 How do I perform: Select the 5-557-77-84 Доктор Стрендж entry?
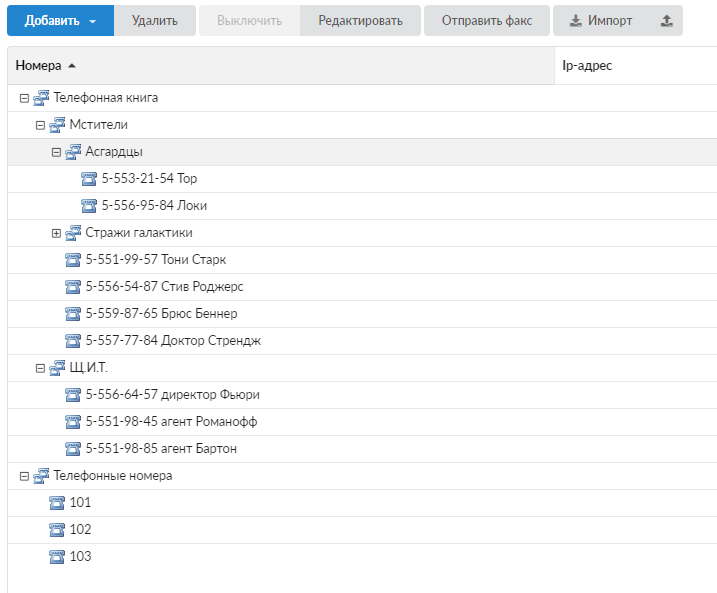173,340
